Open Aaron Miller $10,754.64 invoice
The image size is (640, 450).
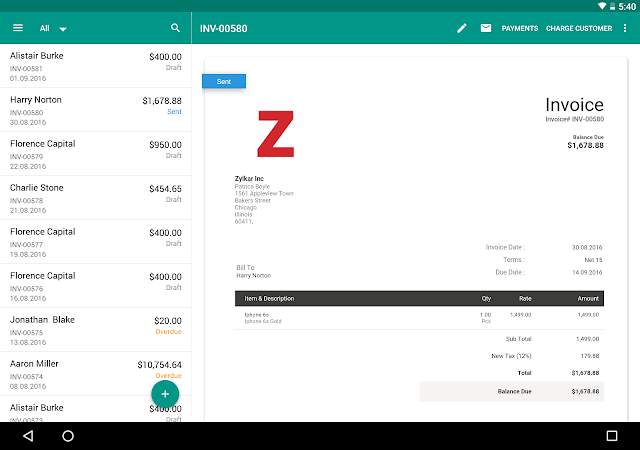point(96,373)
